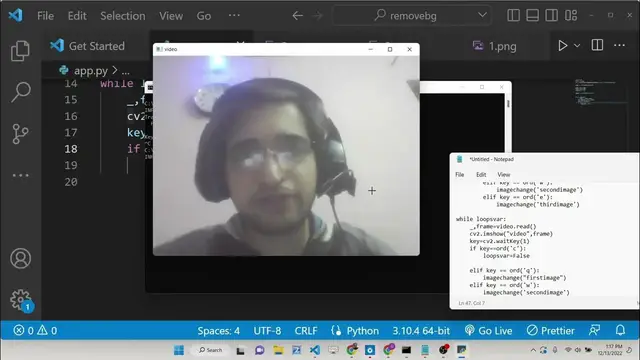This screenshot has height=360, width=640.
Task: Change file encoding UTF-8
Action: click(x=267, y=331)
